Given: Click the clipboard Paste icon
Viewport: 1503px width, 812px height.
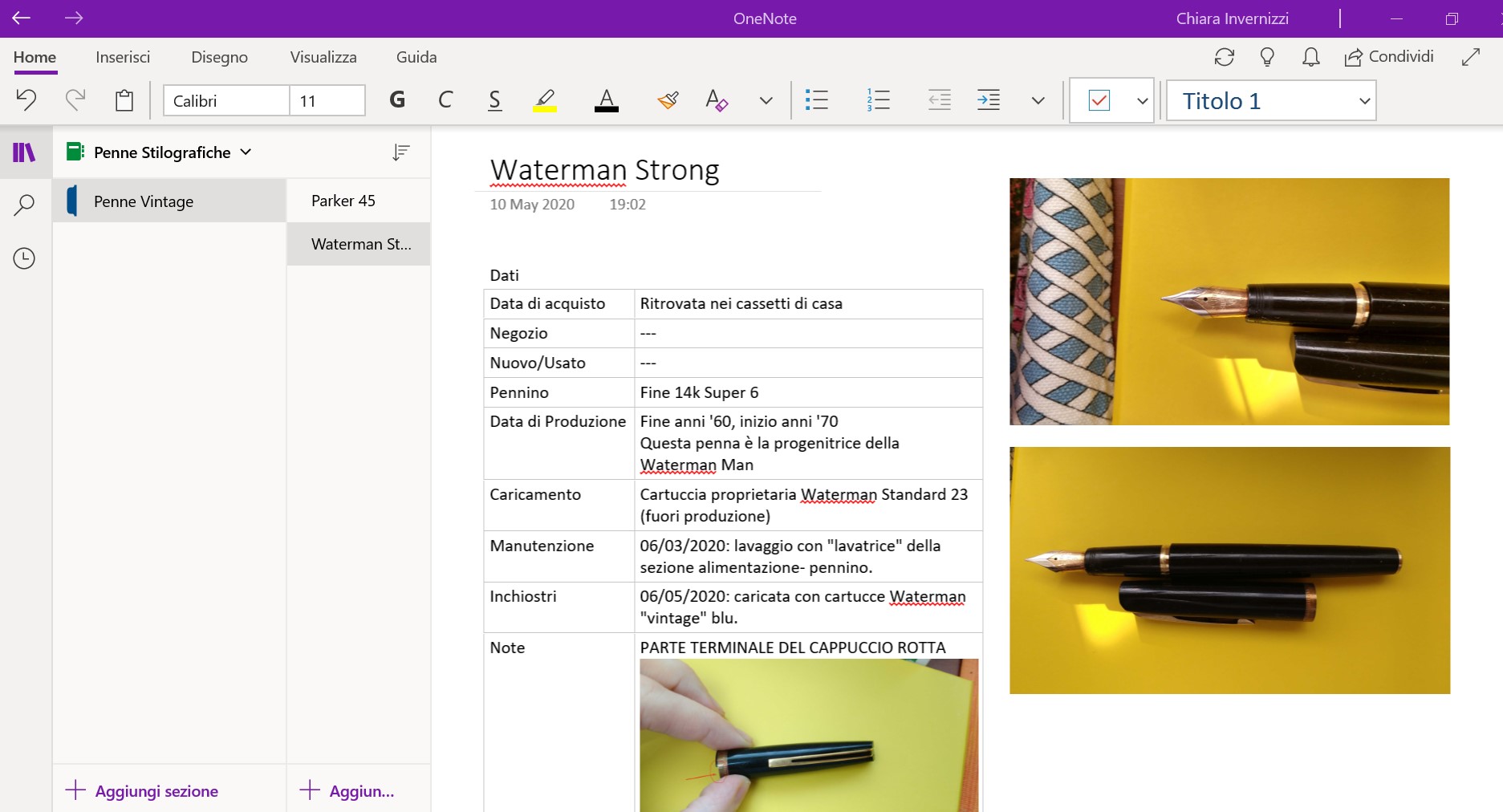Looking at the screenshot, I should click(124, 100).
